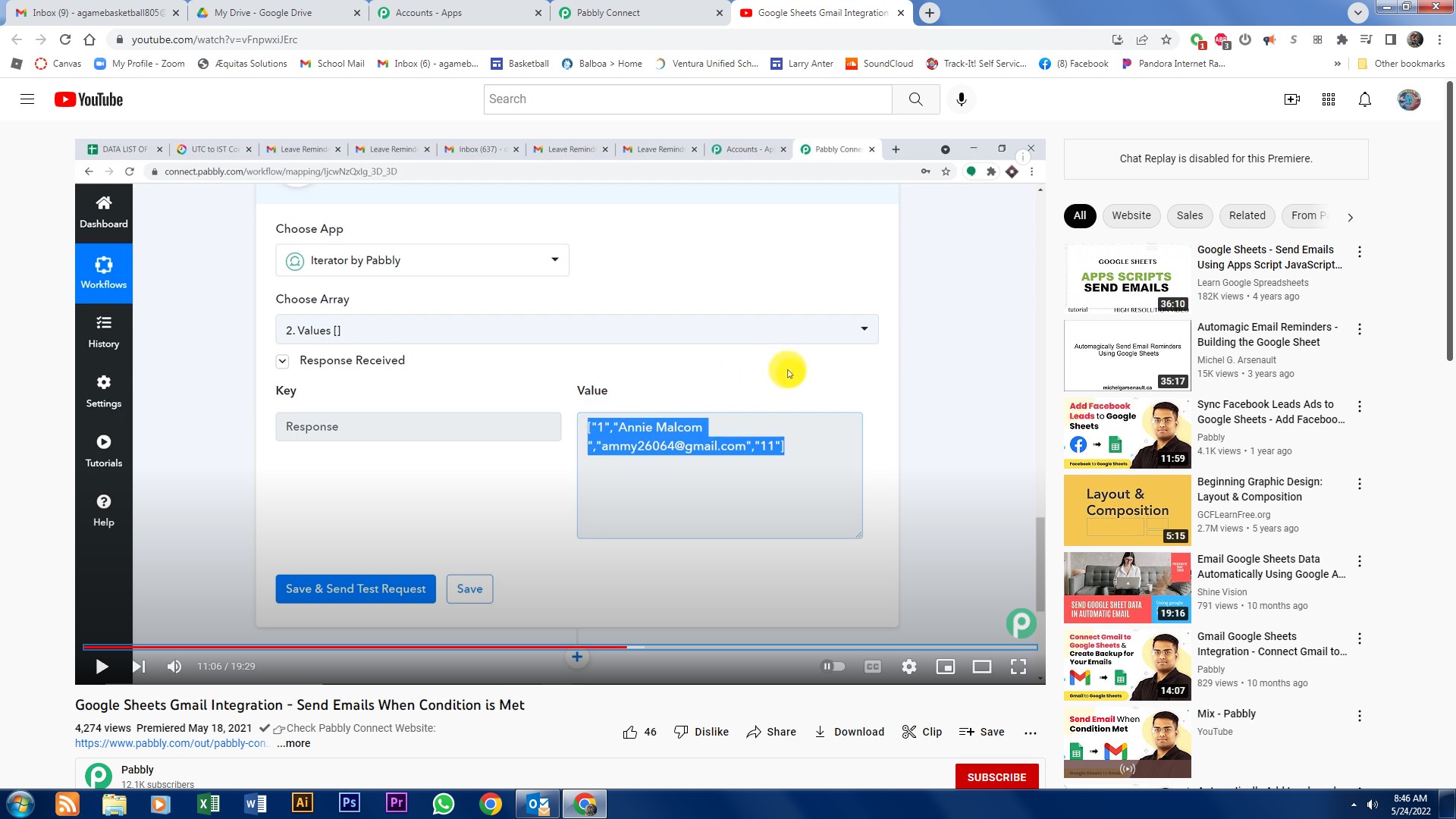Download the video
This screenshot has width=1456, height=819.
pos(849,732)
